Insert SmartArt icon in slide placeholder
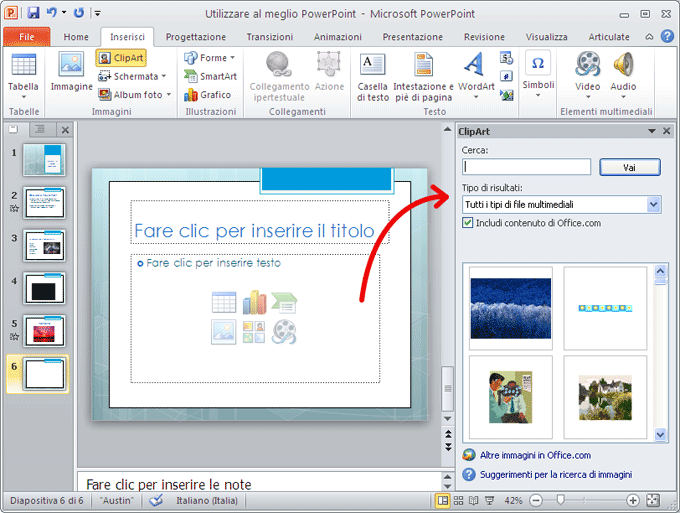 coord(284,302)
